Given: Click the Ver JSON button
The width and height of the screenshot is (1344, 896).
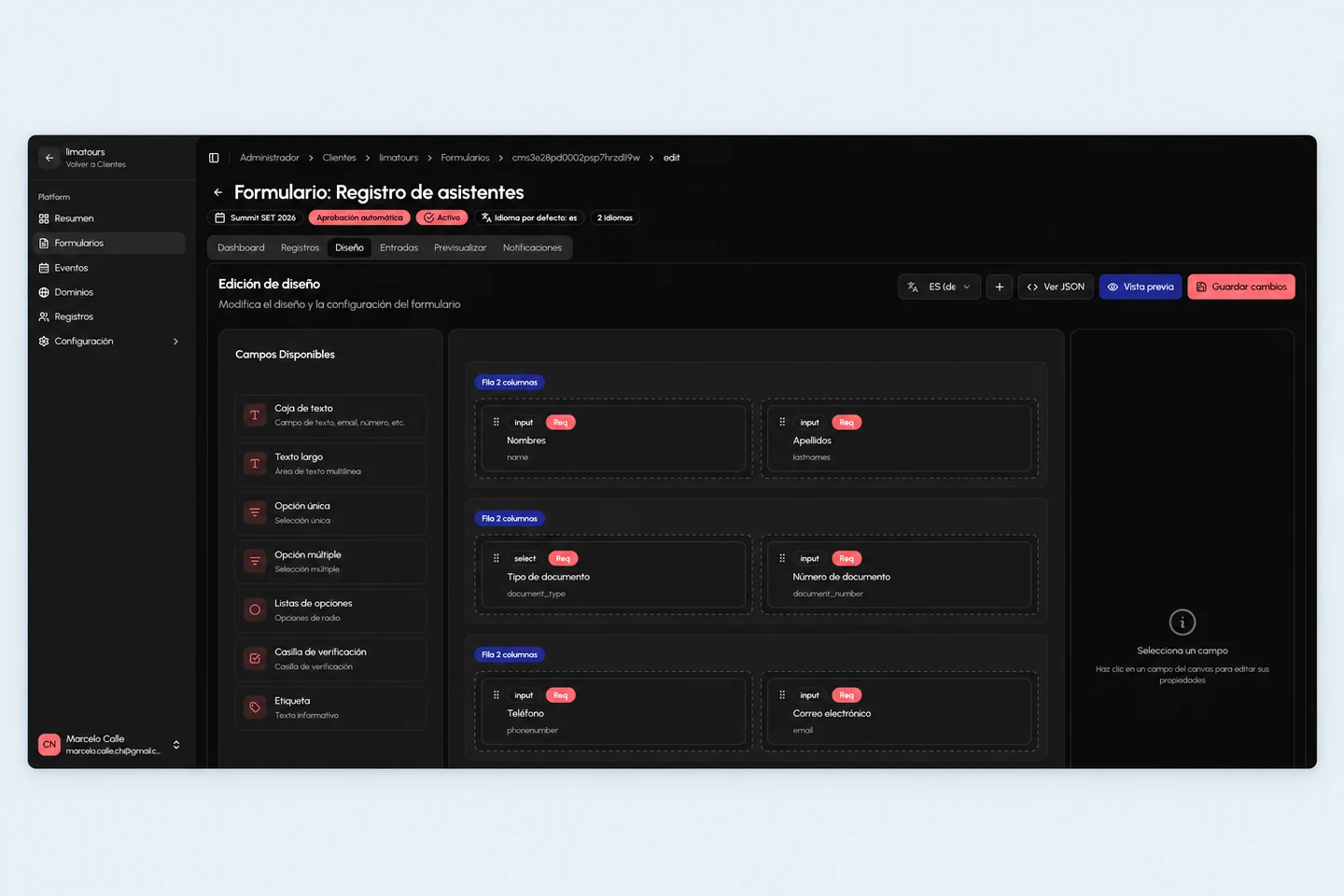Looking at the screenshot, I should pos(1056,287).
